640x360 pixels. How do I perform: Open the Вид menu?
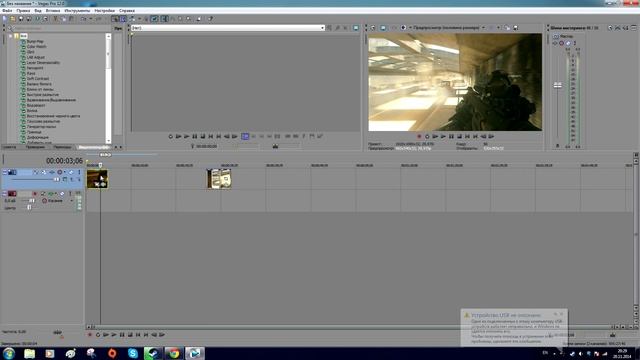click(38, 11)
